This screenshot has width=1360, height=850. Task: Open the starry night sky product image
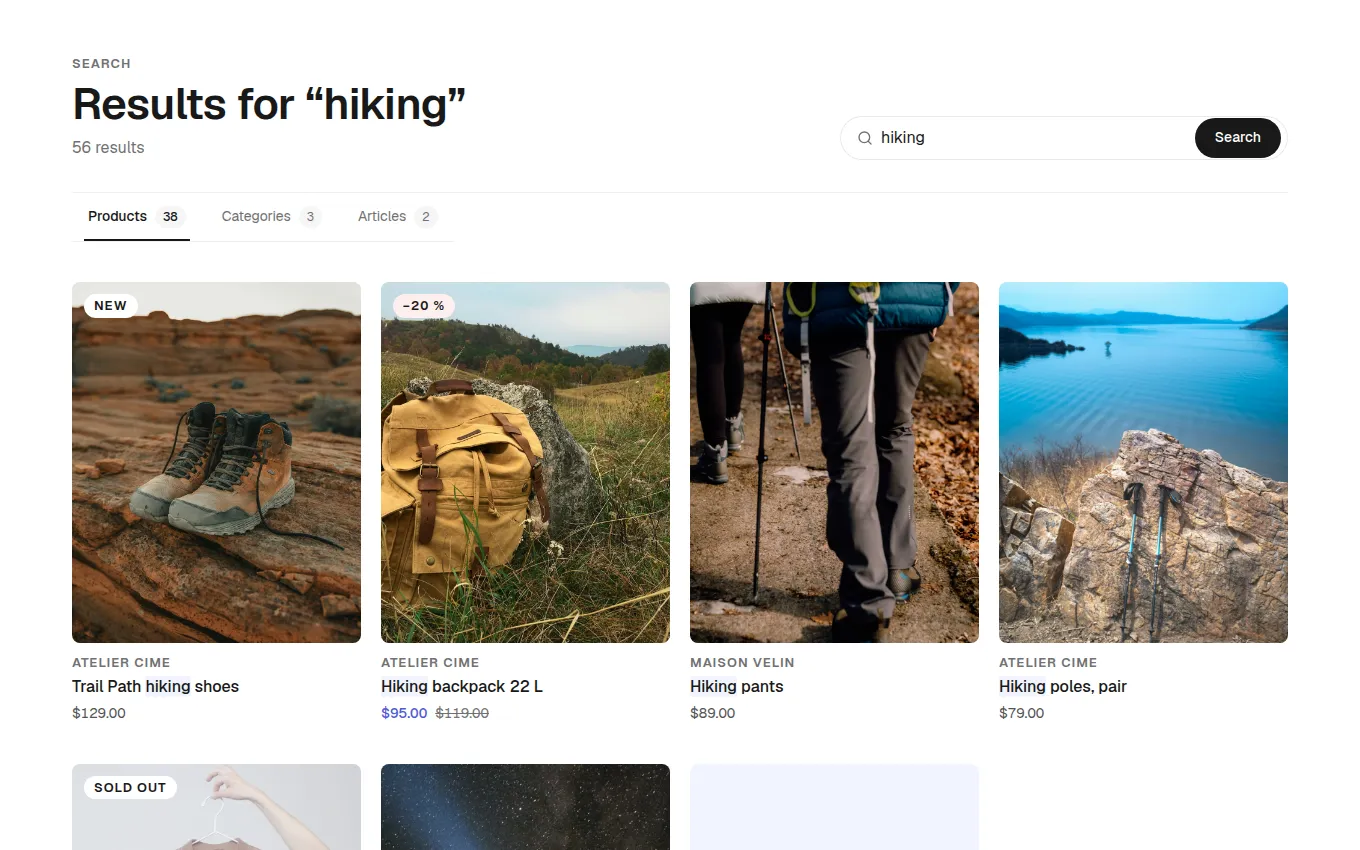[x=525, y=807]
